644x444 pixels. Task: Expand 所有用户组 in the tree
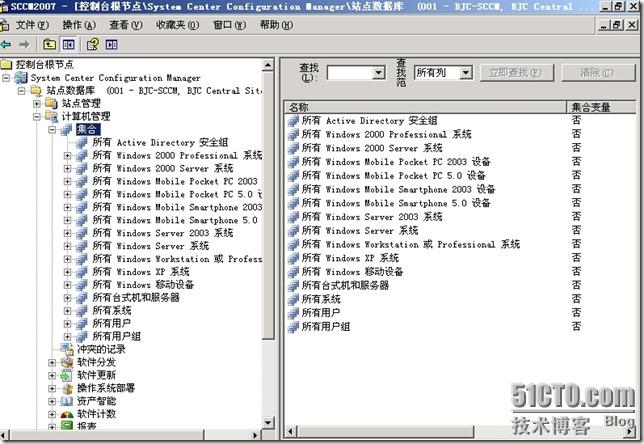[67, 336]
